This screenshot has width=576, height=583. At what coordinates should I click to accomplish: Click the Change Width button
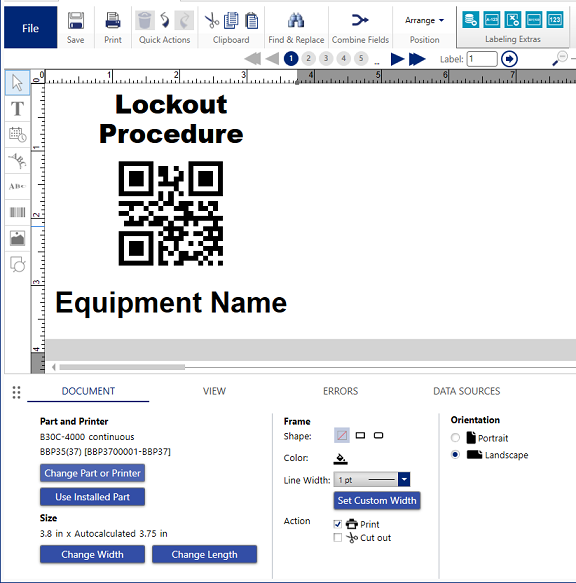[x=92, y=554]
